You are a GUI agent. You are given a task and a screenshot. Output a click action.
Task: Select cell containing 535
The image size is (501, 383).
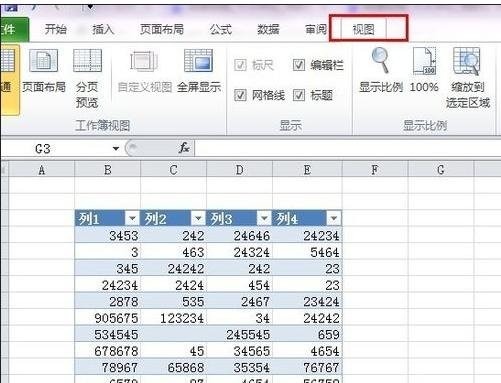click(173, 301)
